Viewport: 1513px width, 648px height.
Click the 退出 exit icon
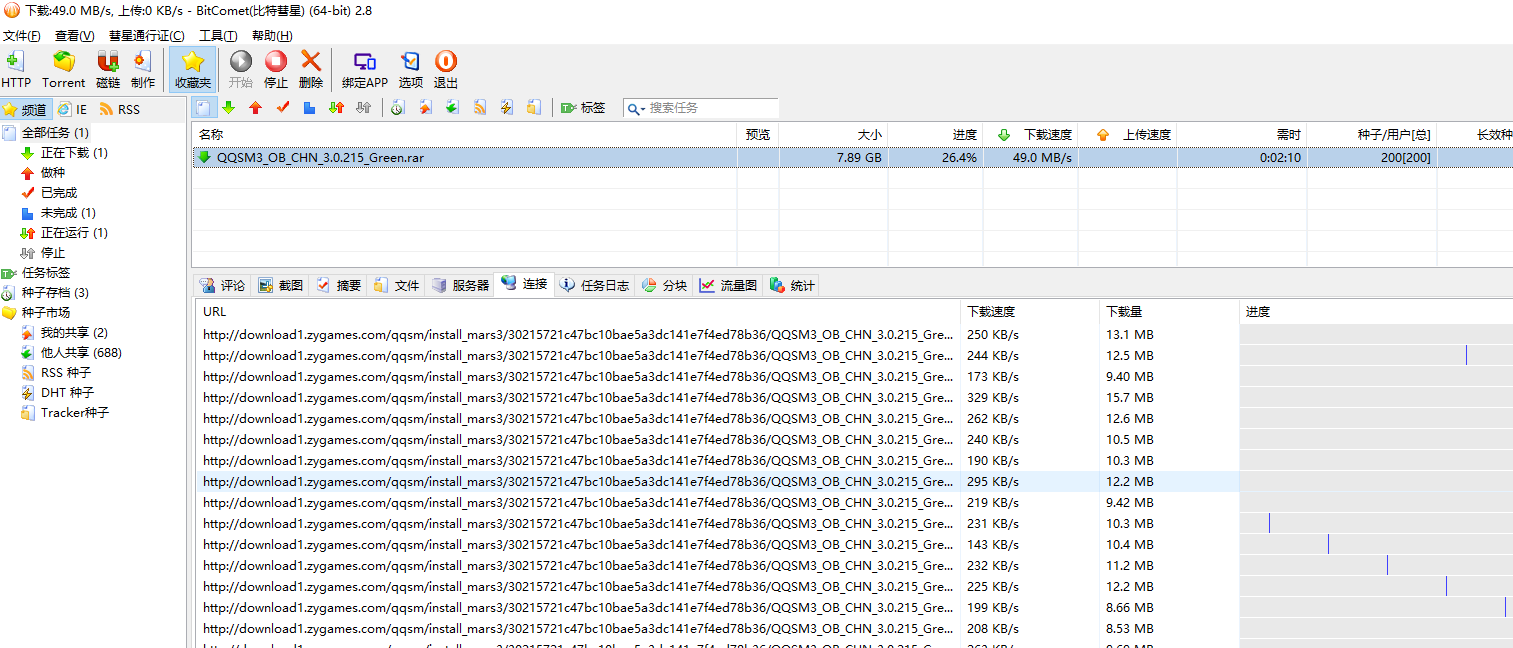[446, 69]
